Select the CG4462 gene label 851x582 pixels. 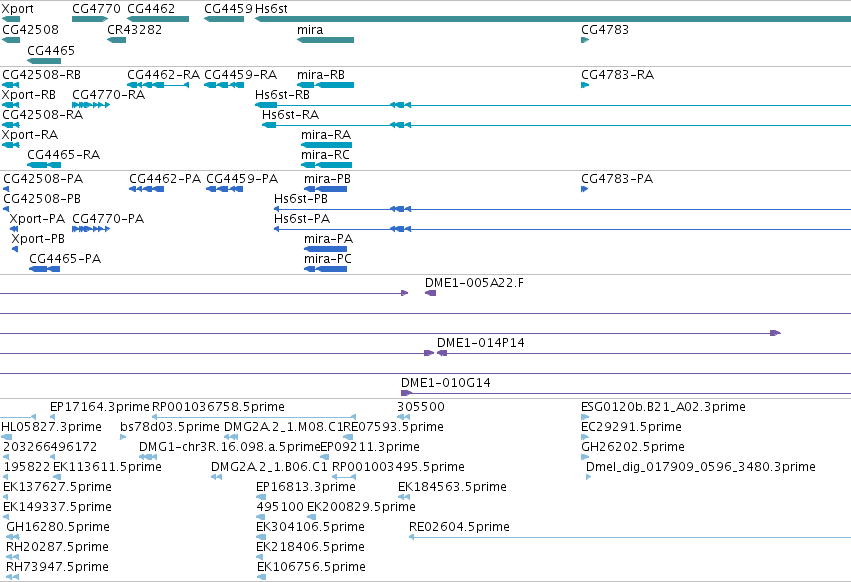(151, 9)
